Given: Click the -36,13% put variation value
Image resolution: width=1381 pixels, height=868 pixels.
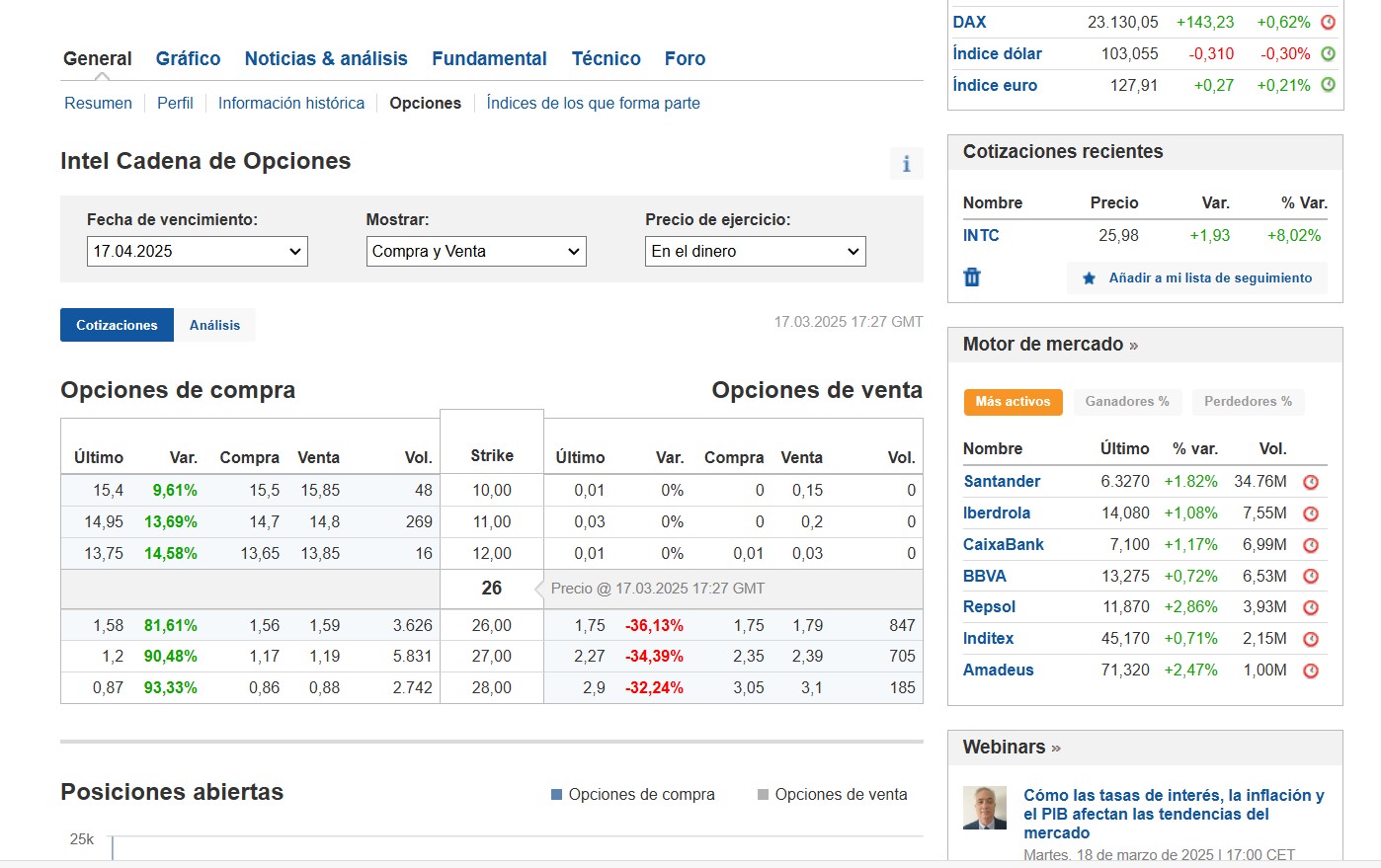Looking at the screenshot, I should 654,625.
